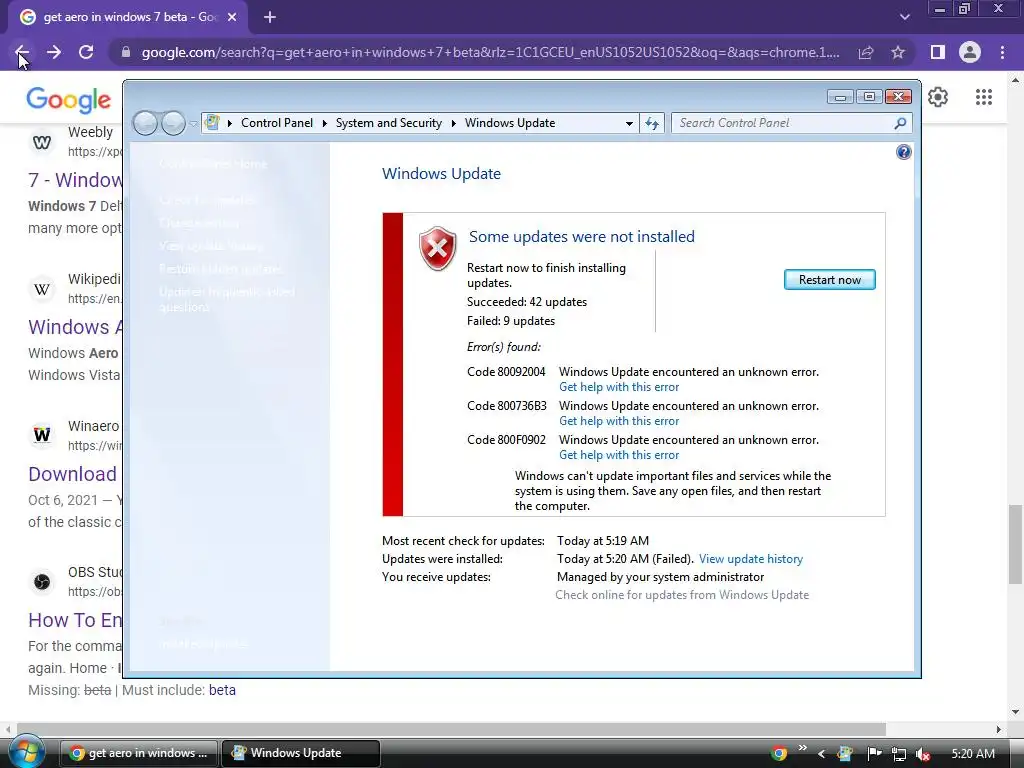Switch to Chrome taskbar button
The width and height of the screenshot is (1024, 768).
point(139,753)
